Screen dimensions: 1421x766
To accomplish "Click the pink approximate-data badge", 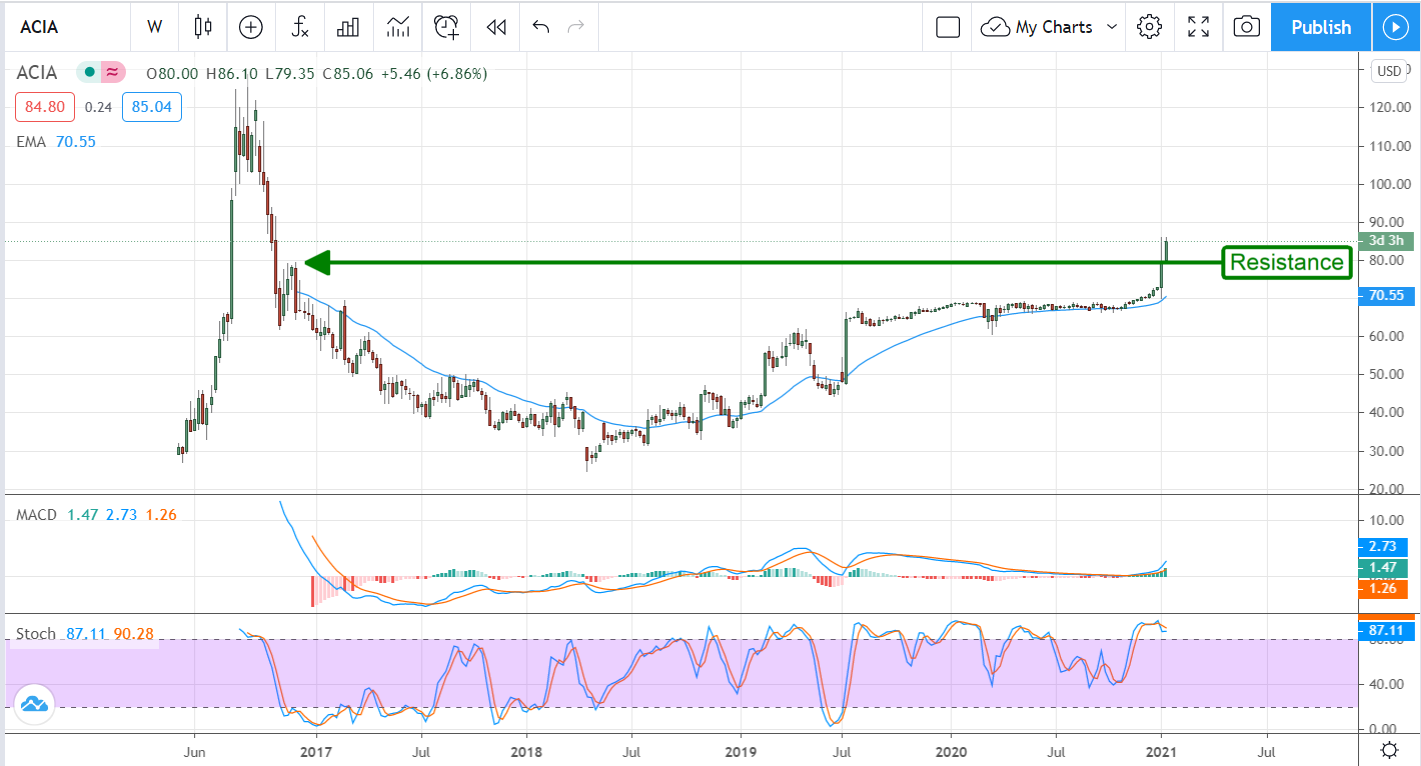I will click(113, 73).
